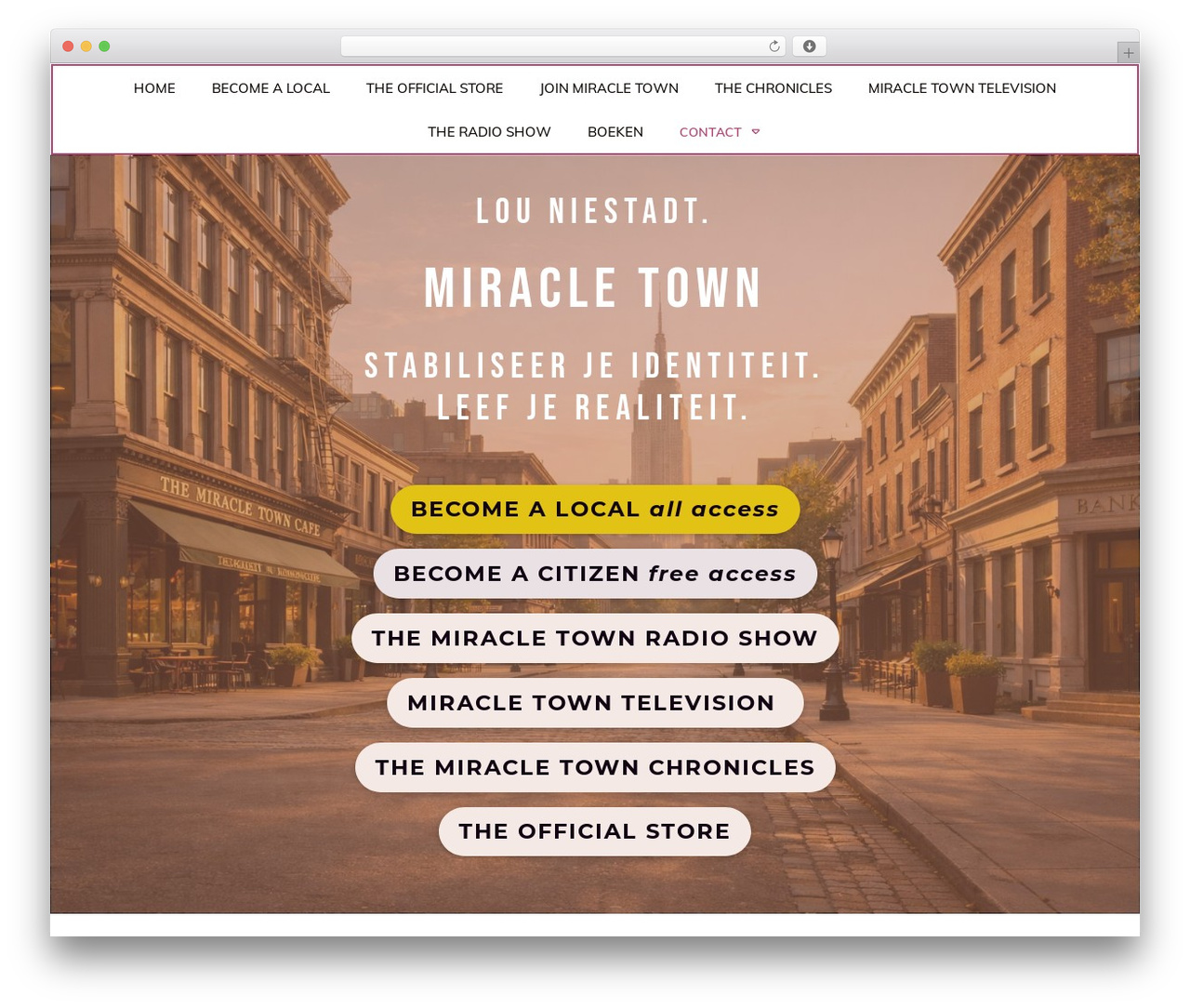Click Become a Citizen free access button
The width and height of the screenshot is (1190, 1008).
pos(595,574)
